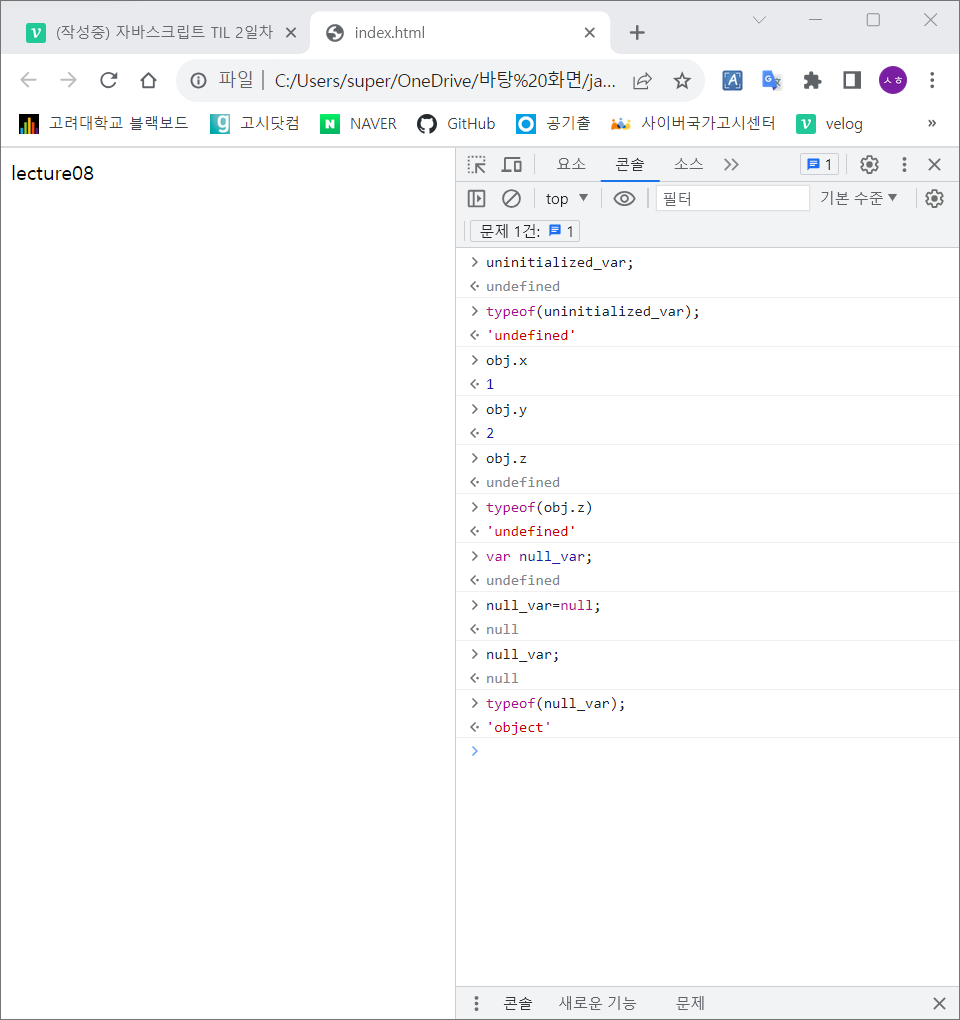Reload the index.html page
Screen dimensions: 960x1020
(109, 80)
